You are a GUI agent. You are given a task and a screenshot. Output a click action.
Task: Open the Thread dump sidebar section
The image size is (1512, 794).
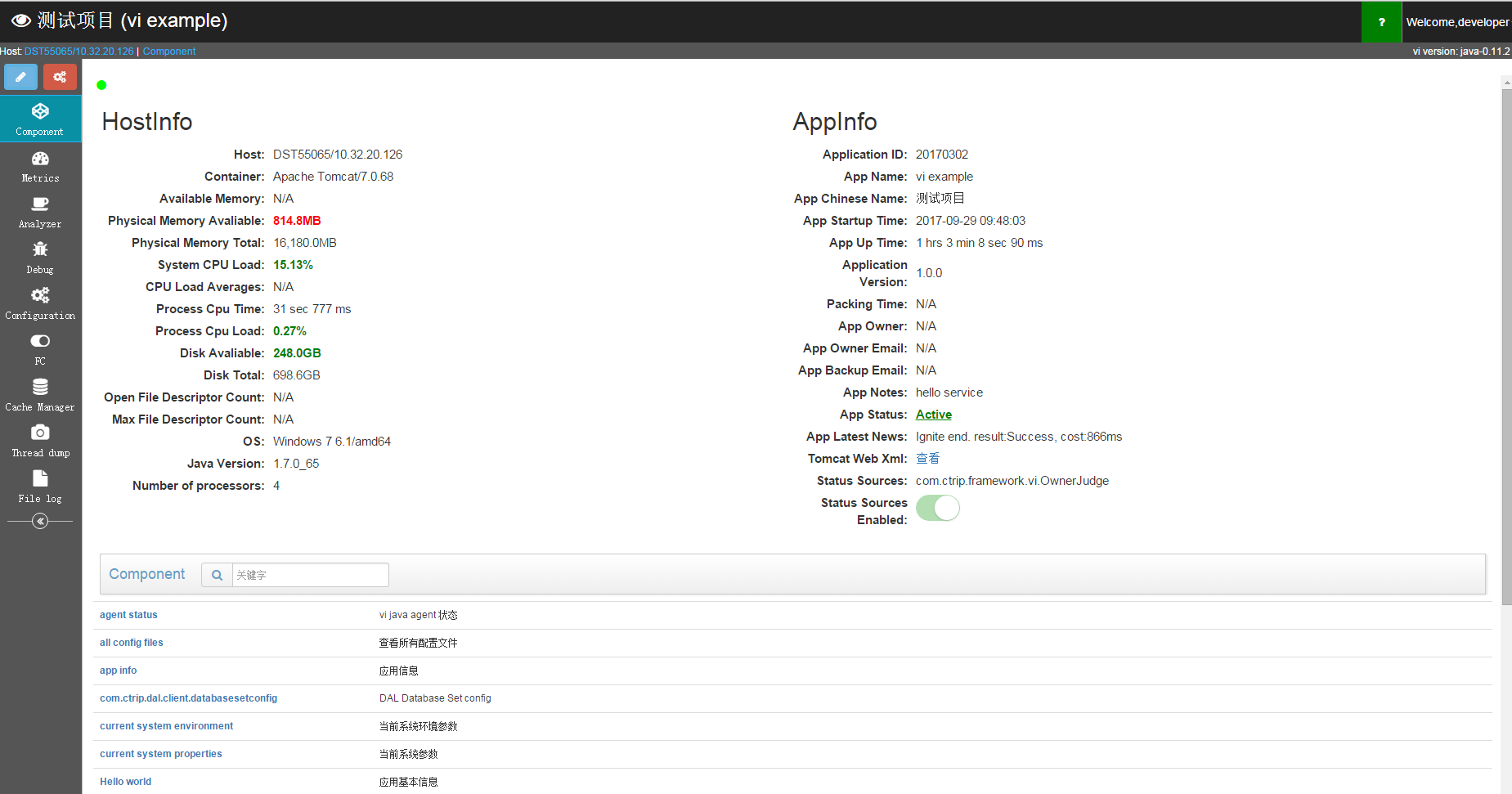coord(40,441)
